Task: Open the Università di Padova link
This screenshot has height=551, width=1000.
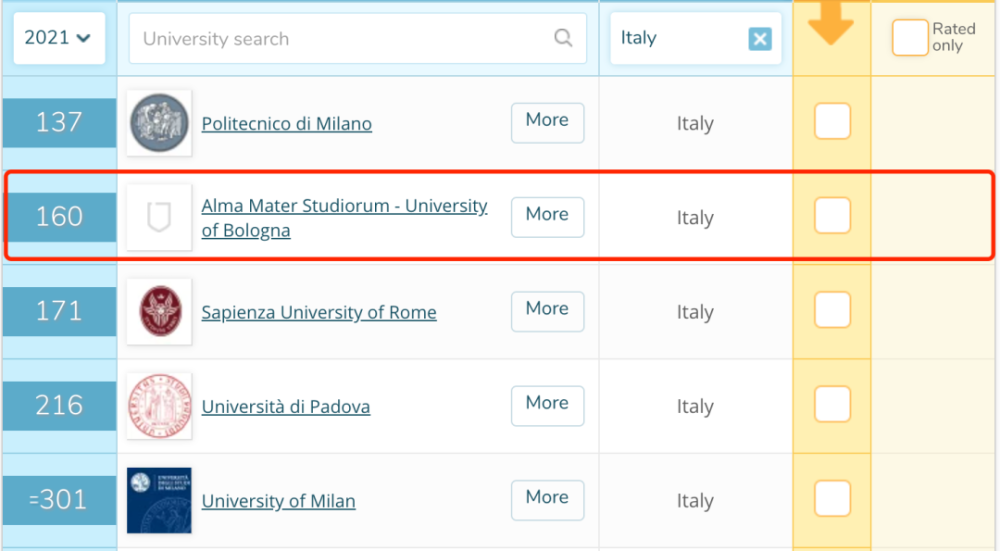Action: [x=286, y=406]
